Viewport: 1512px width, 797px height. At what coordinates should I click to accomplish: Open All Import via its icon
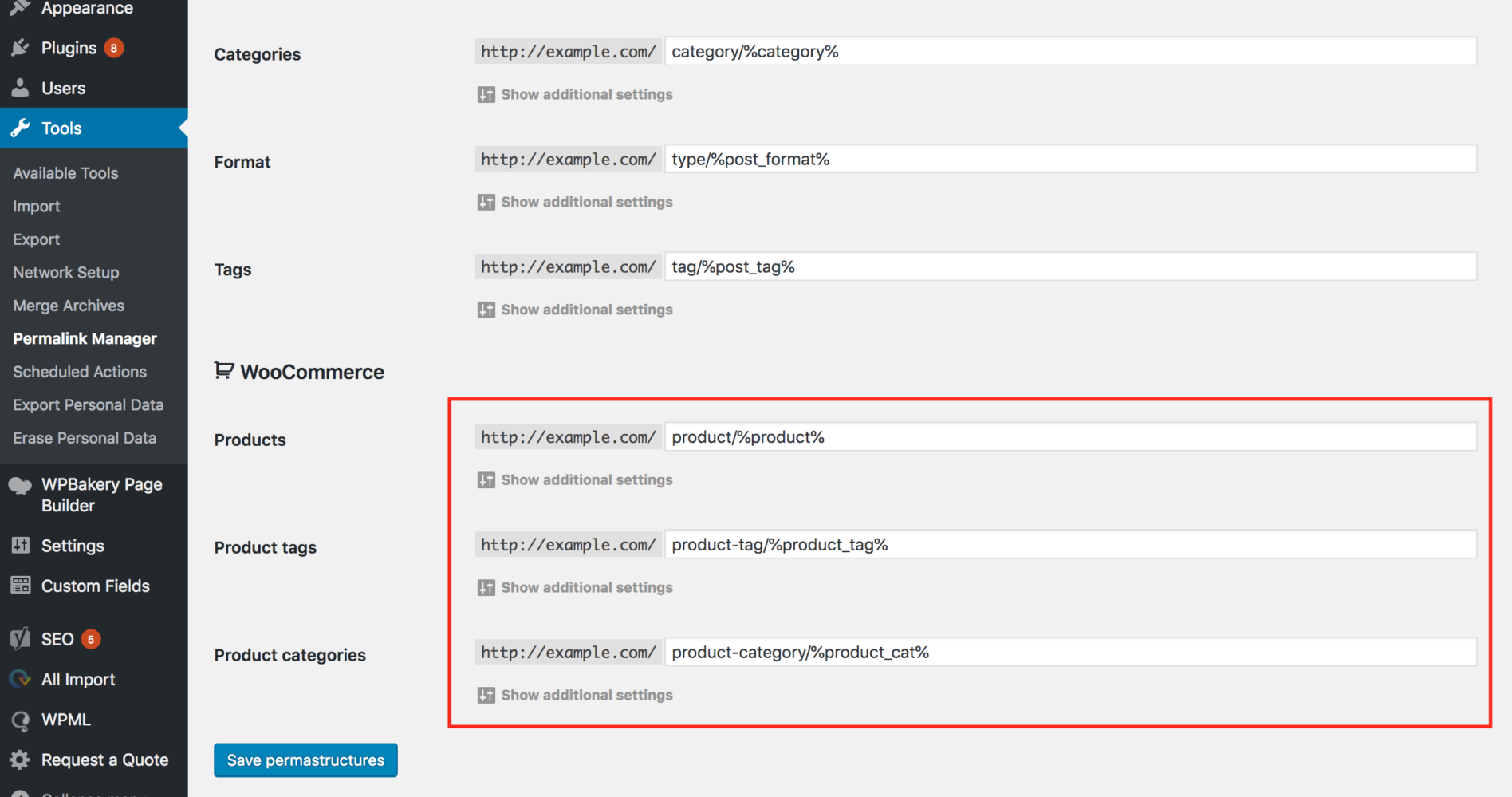(20, 679)
